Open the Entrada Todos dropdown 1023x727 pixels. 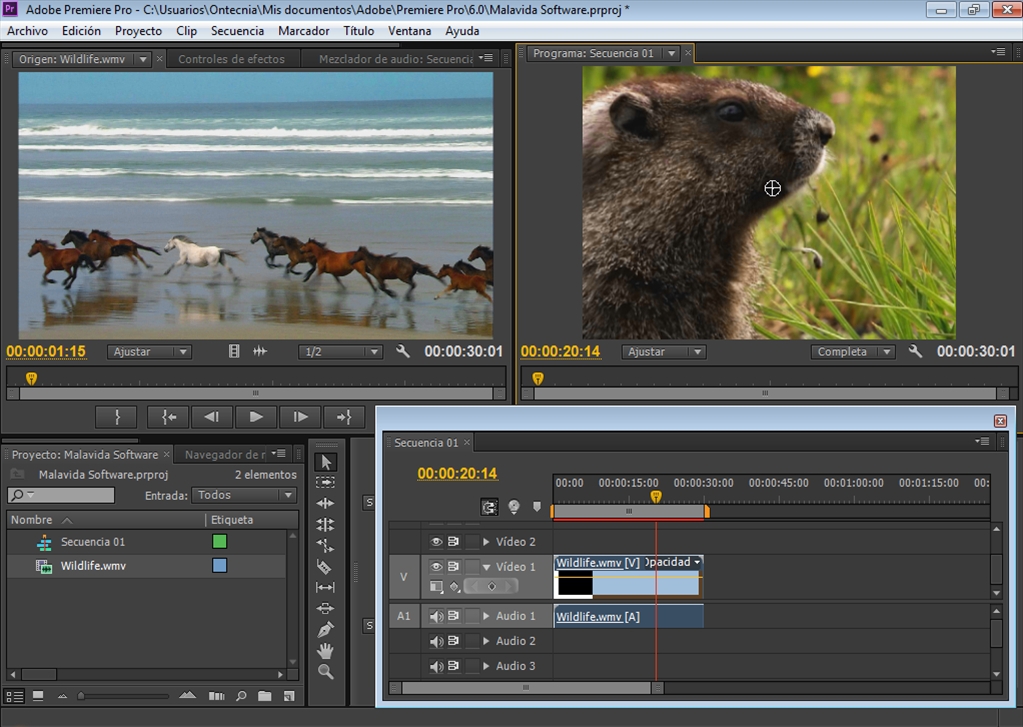(x=244, y=495)
